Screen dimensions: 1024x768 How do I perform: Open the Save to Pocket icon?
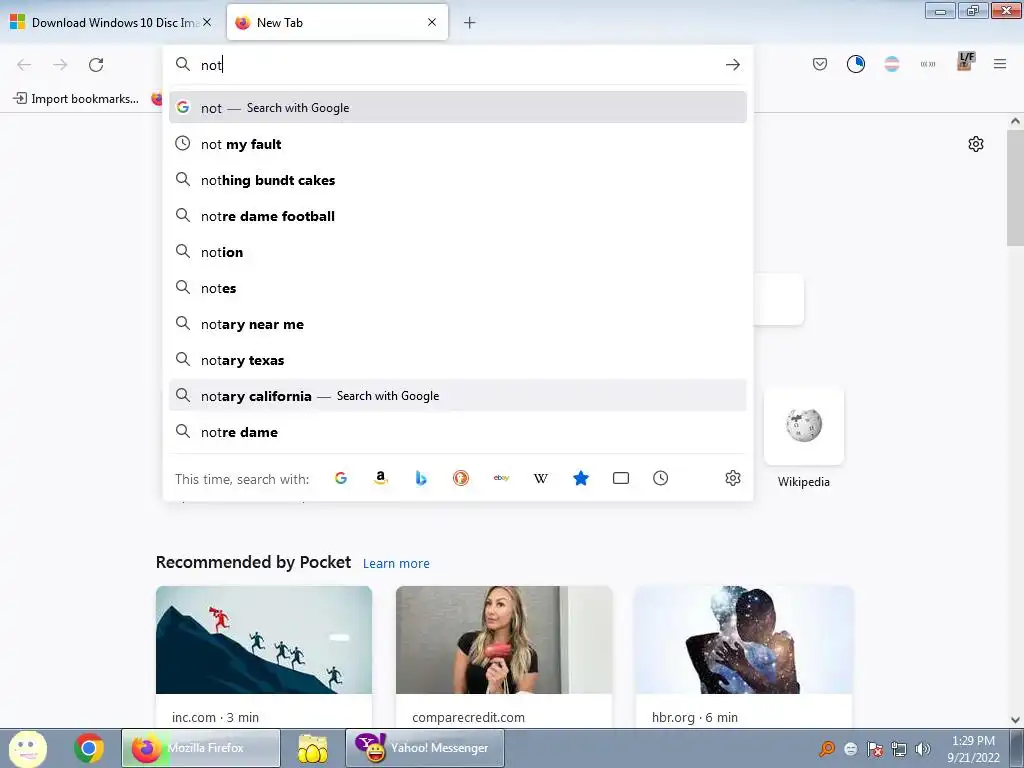pyautogui.click(x=820, y=64)
